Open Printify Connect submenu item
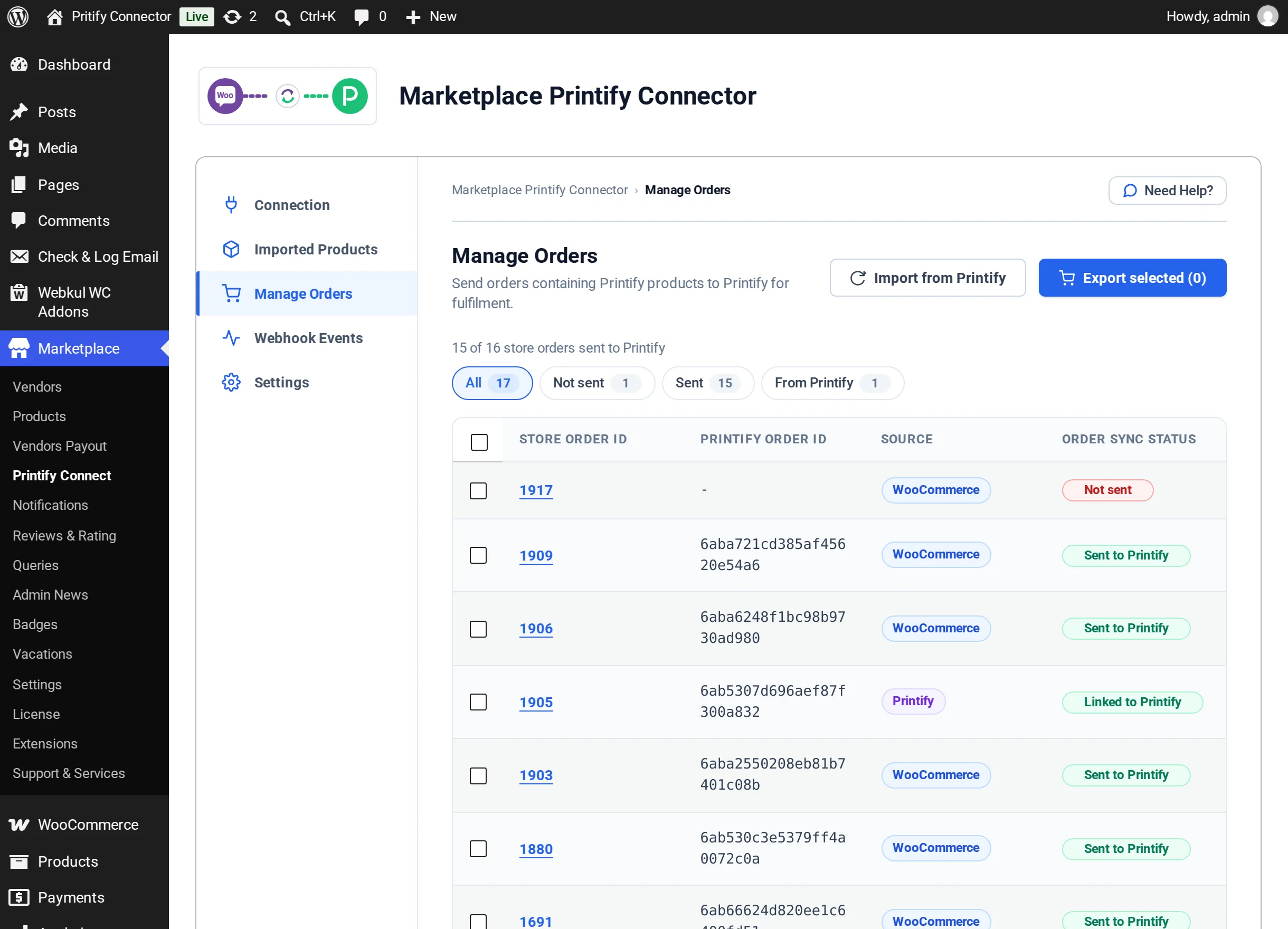This screenshot has height=929, width=1288. click(x=62, y=475)
